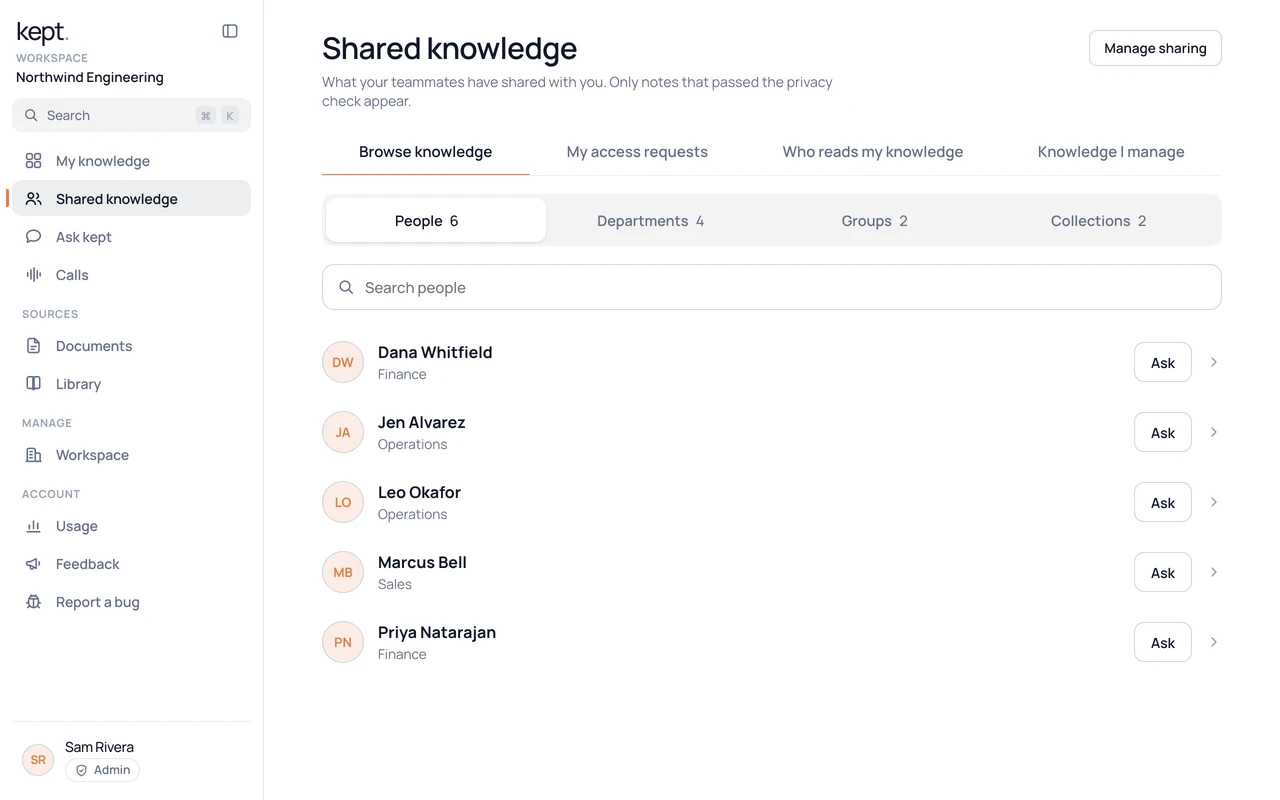Expand Priya Natarajan's row chevron
This screenshot has height=800, width=1280.
click(1214, 642)
